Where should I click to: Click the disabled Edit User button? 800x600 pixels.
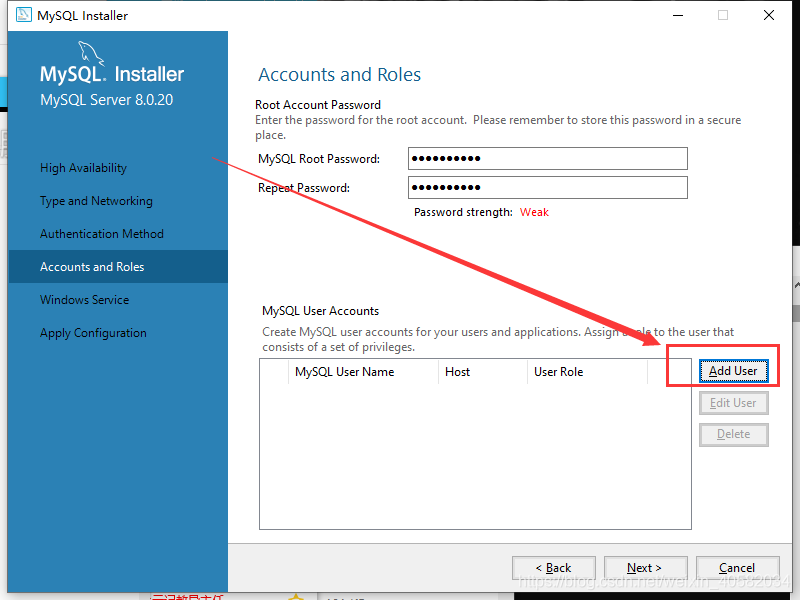(x=733, y=403)
